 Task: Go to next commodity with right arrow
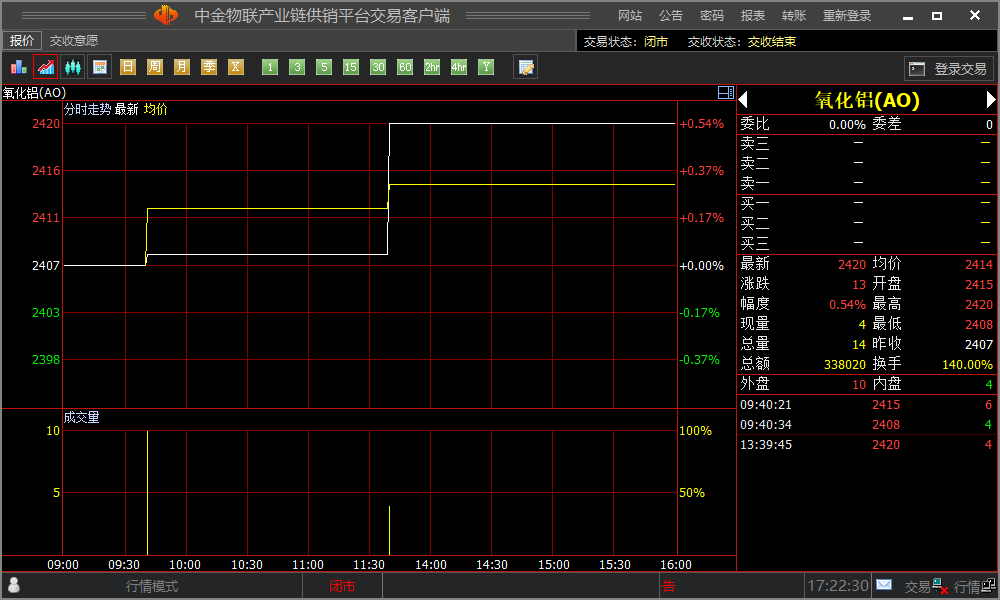(x=990, y=100)
